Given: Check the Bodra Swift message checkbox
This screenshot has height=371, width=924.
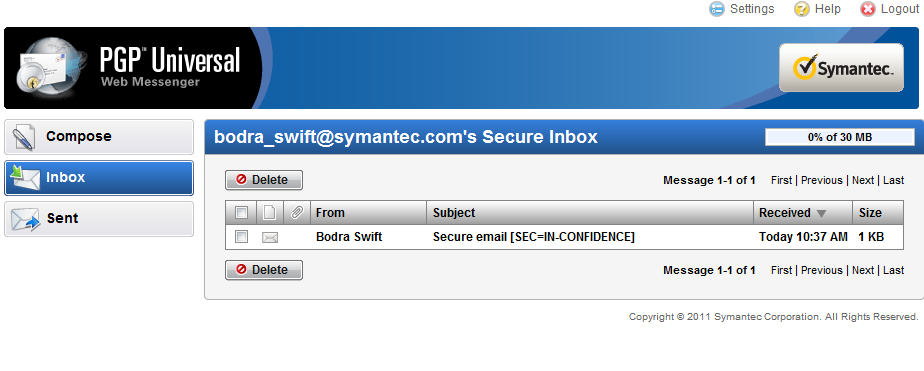Looking at the screenshot, I should pyautogui.click(x=242, y=237).
